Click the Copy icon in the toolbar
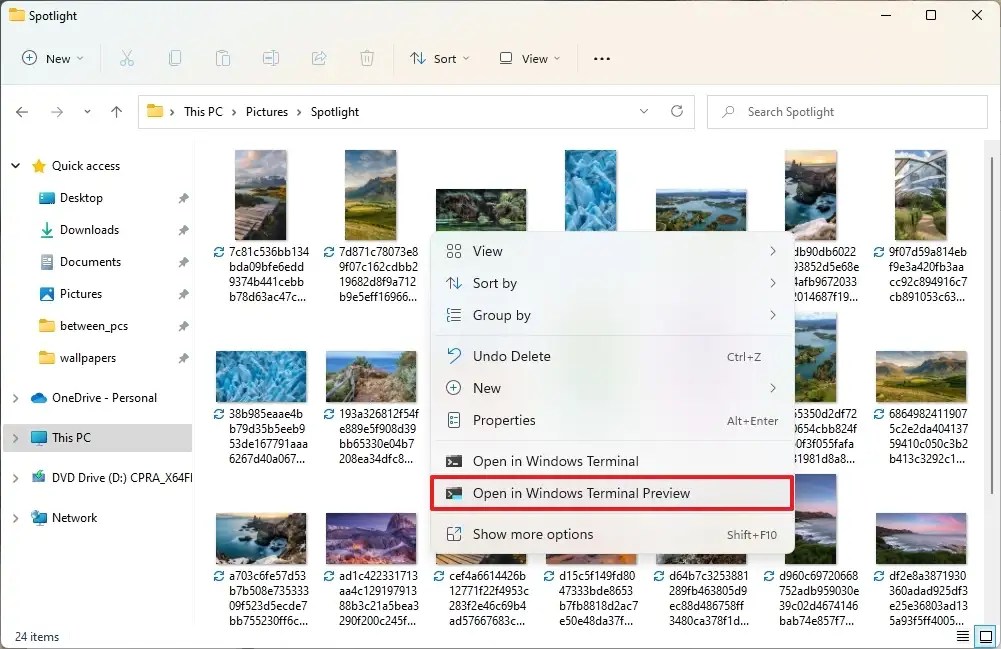 [x=175, y=58]
